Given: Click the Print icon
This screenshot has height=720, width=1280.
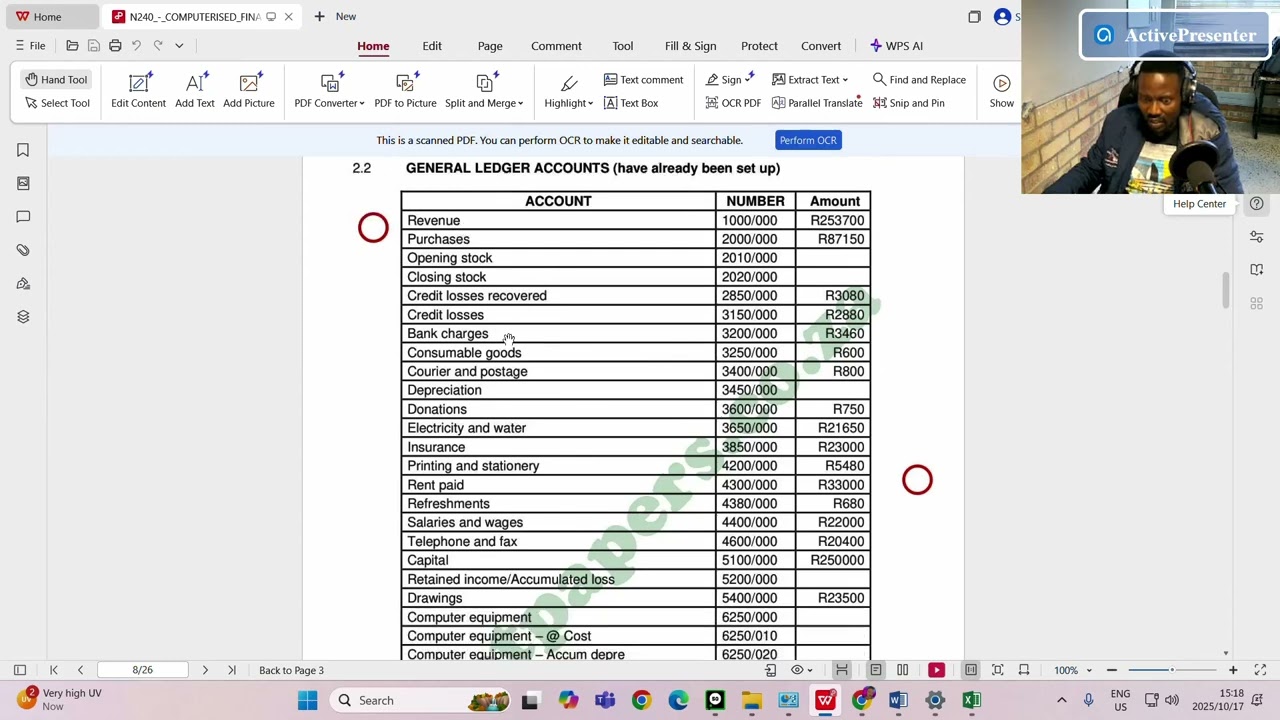Looking at the screenshot, I should click(115, 46).
